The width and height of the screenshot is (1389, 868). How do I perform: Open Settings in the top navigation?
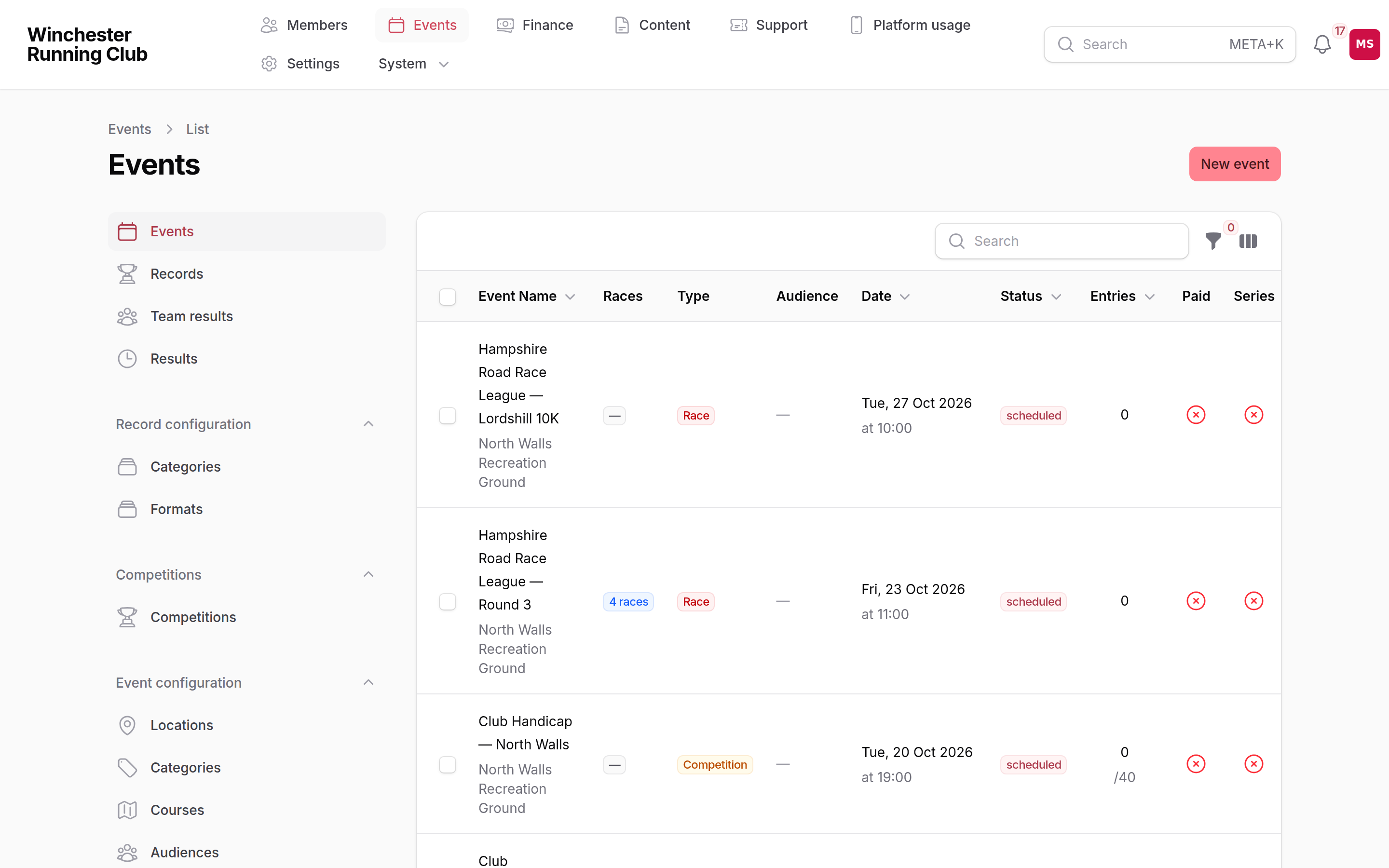tap(300, 64)
